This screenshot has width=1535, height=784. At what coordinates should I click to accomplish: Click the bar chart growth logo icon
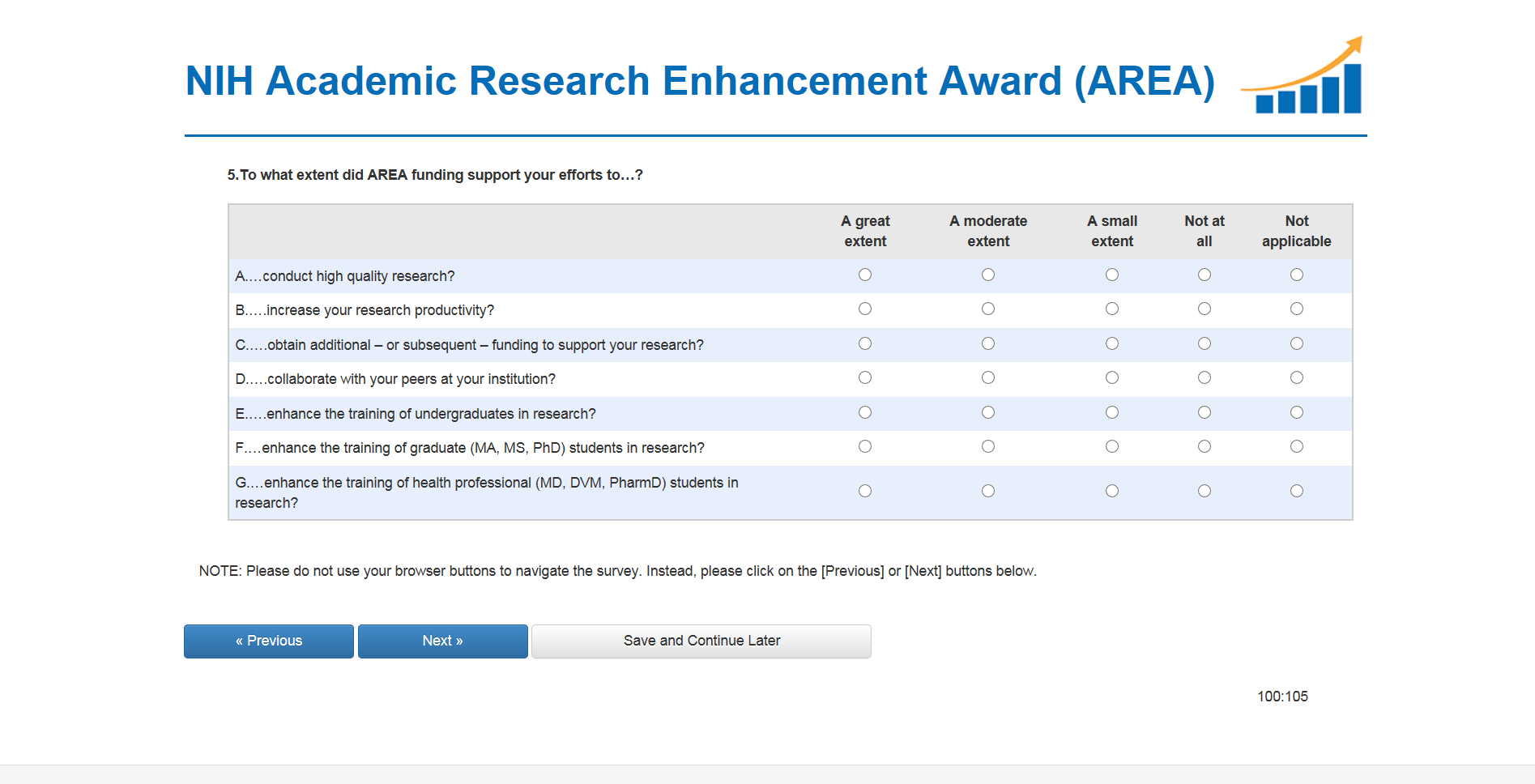[1304, 77]
